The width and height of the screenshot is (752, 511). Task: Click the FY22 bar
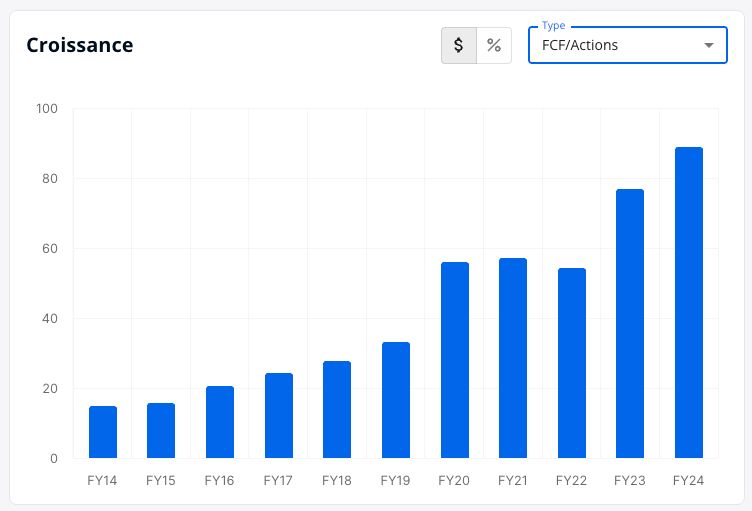coord(572,363)
